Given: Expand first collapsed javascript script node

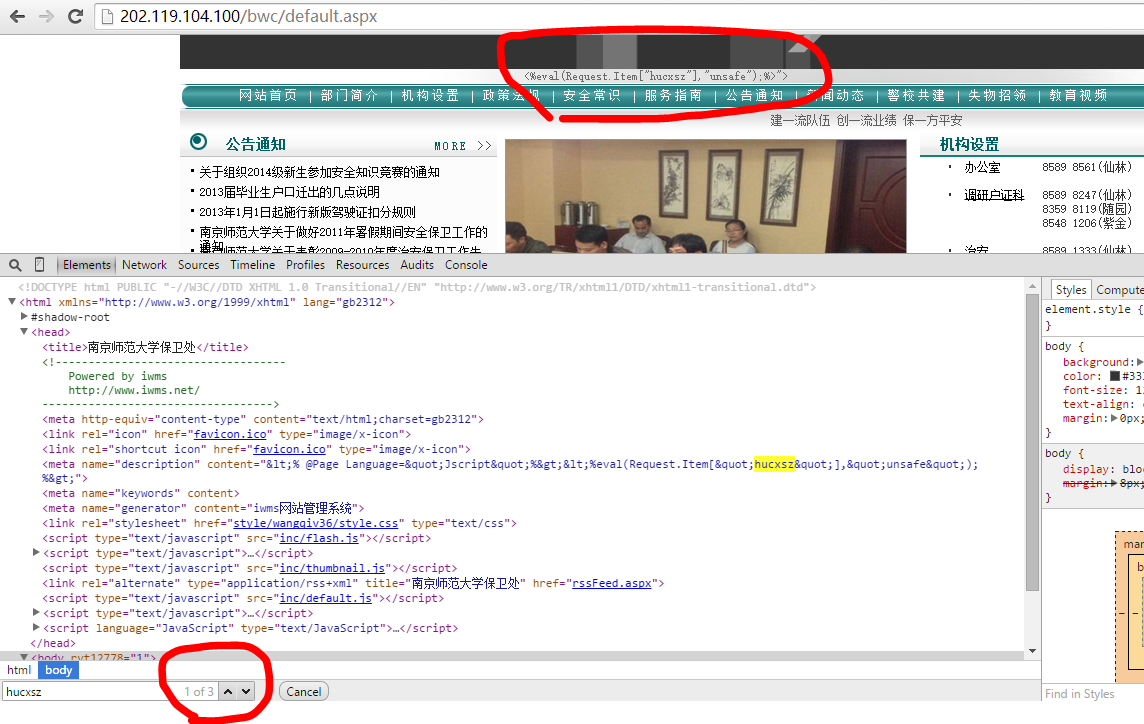Looking at the screenshot, I should click(x=36, y=553).
